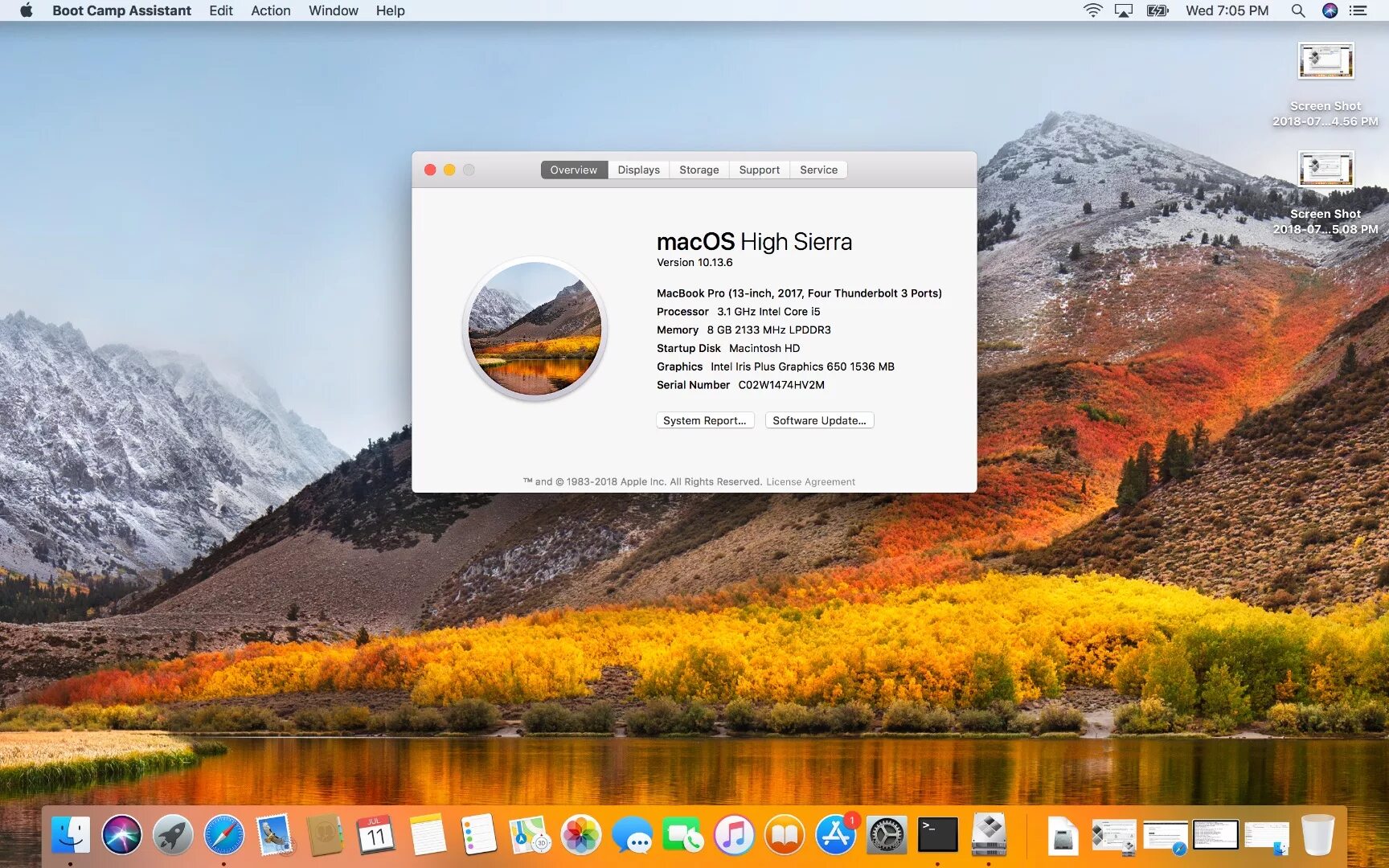Image resolution: width=1389 pixels, height=868 pixels.
Task: Open the Apple menu
Action: [26, 10]
